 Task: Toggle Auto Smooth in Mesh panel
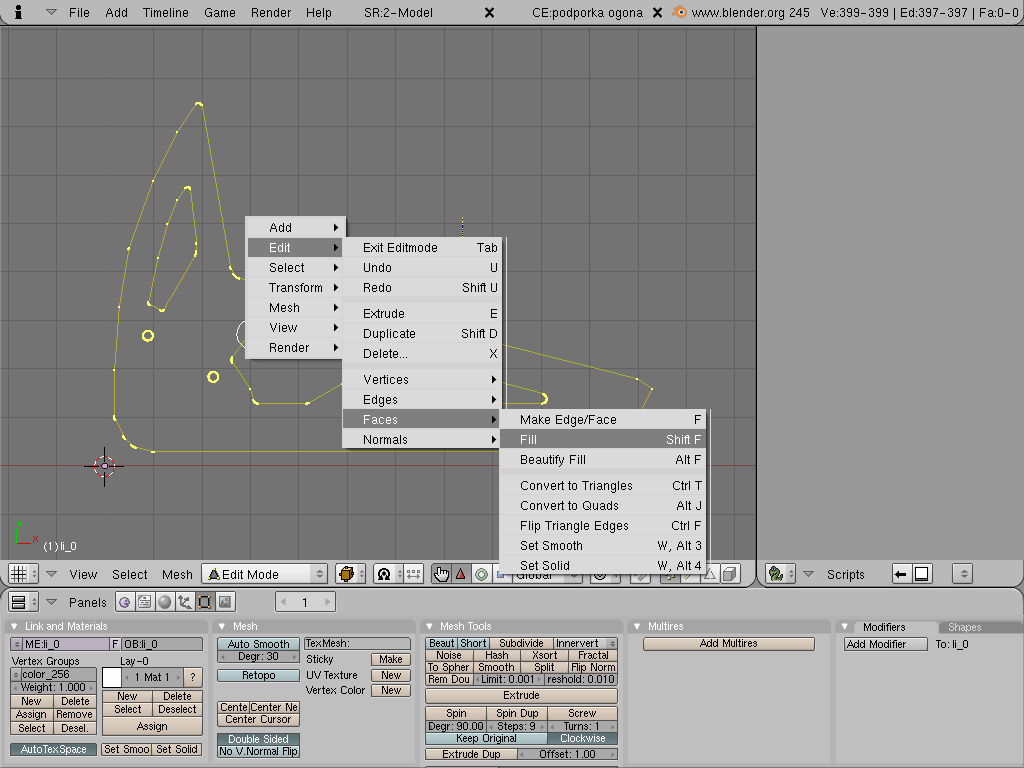258,644
